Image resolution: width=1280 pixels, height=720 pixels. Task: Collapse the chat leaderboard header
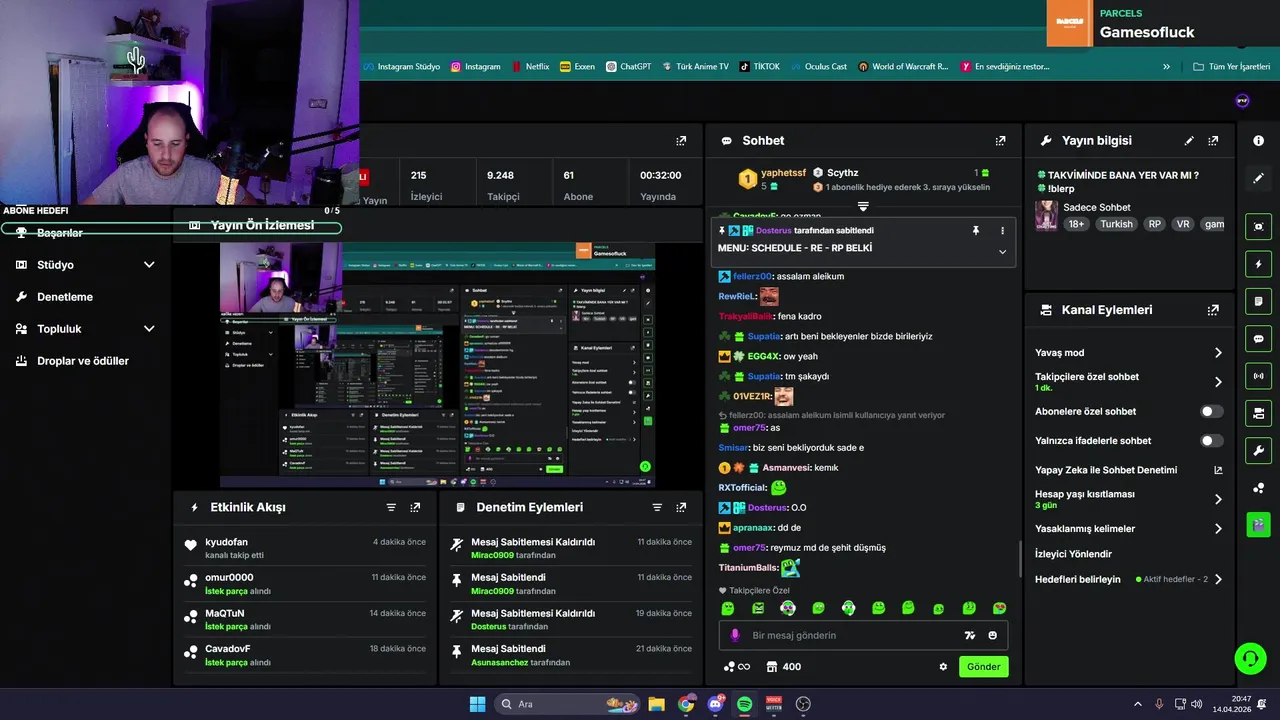tap(863, 206)
